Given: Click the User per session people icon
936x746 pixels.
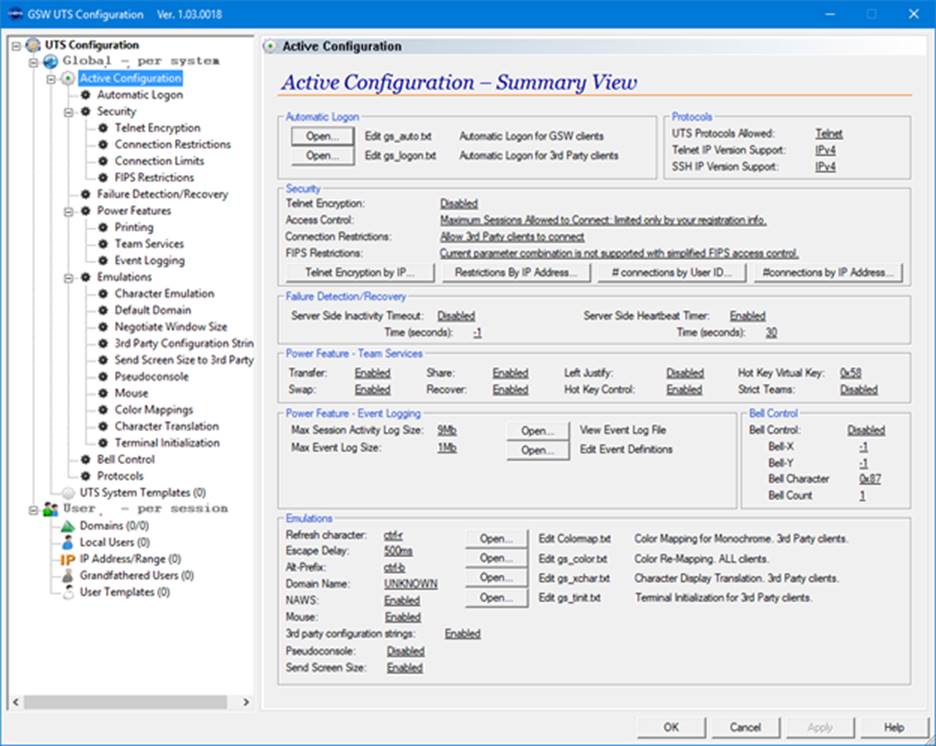Looking at the screenshot, I should click(x=51, y=509).
